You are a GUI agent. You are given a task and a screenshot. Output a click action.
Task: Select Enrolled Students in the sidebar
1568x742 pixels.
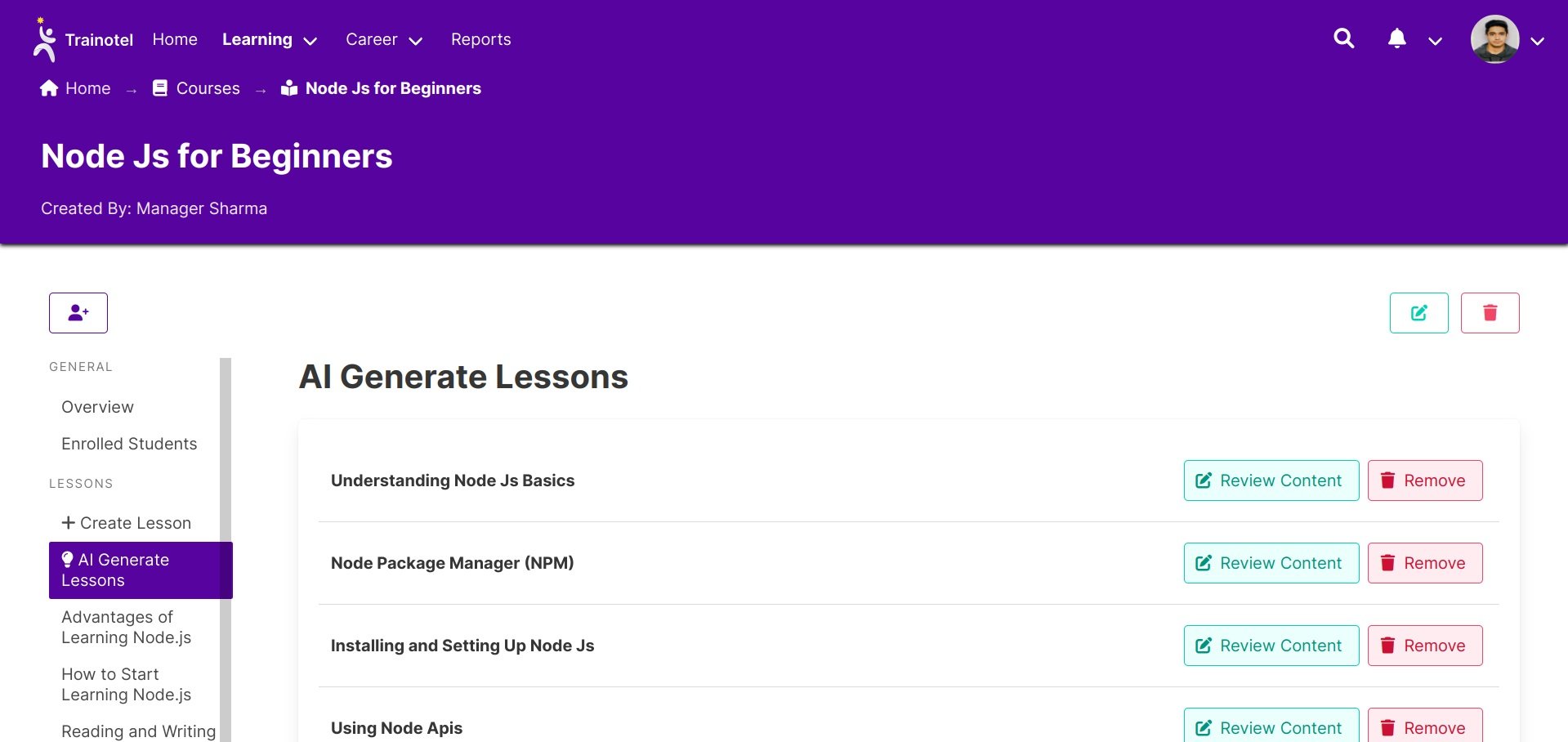[x=129, y=444]
